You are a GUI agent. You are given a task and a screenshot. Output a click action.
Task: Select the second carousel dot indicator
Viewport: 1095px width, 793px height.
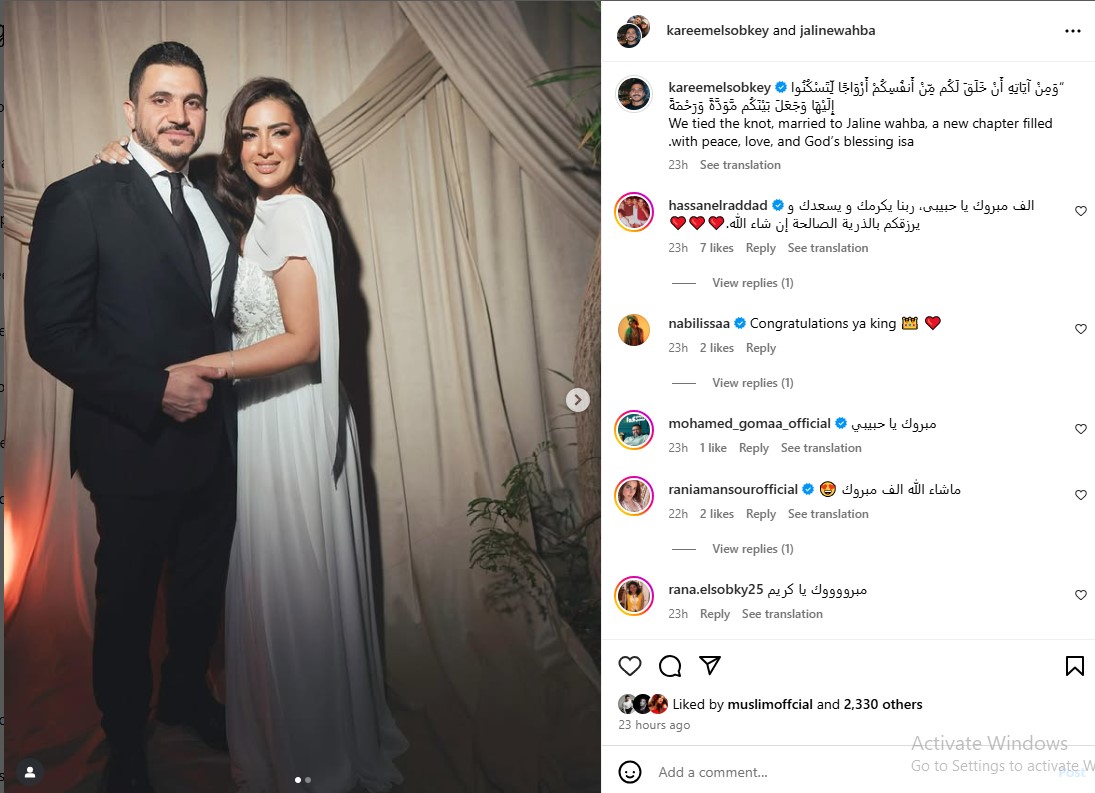click(308, 780)
